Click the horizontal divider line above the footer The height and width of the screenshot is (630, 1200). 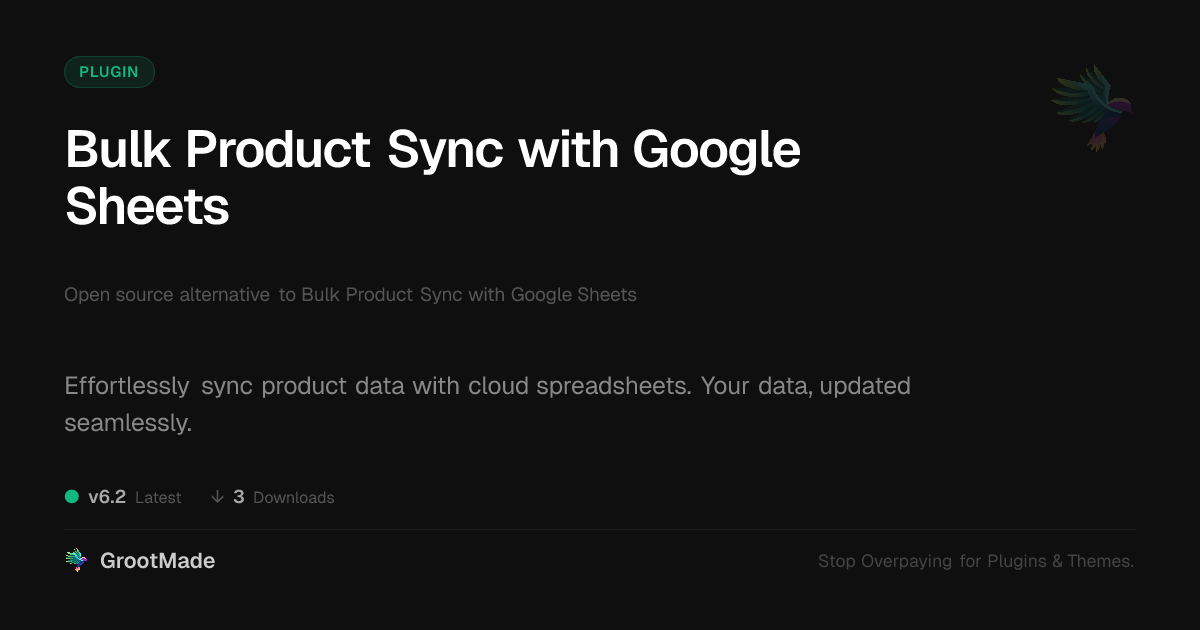click(600, 529)
